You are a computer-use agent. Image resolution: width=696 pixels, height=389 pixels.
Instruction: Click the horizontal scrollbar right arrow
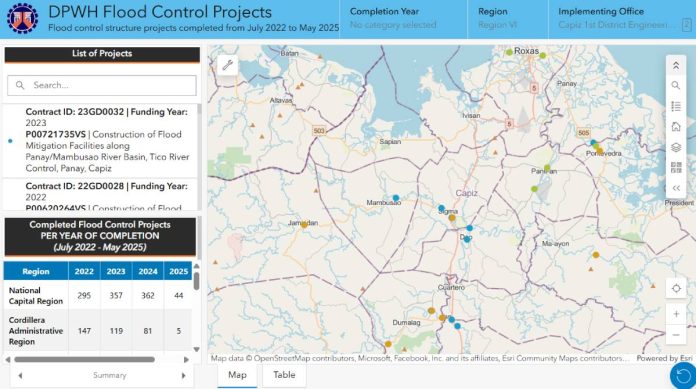pos(186,359)
